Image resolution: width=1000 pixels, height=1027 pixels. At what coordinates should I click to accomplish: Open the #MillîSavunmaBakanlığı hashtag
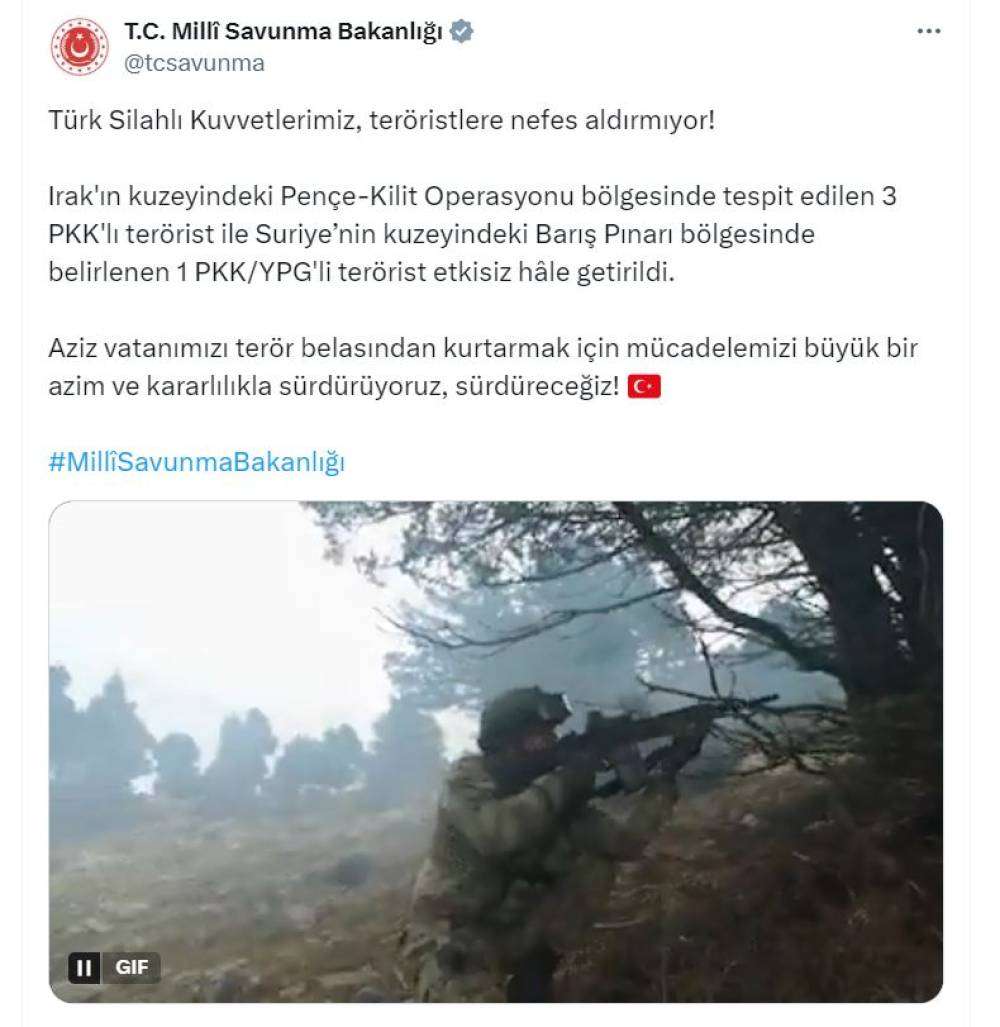pos(196,462)
